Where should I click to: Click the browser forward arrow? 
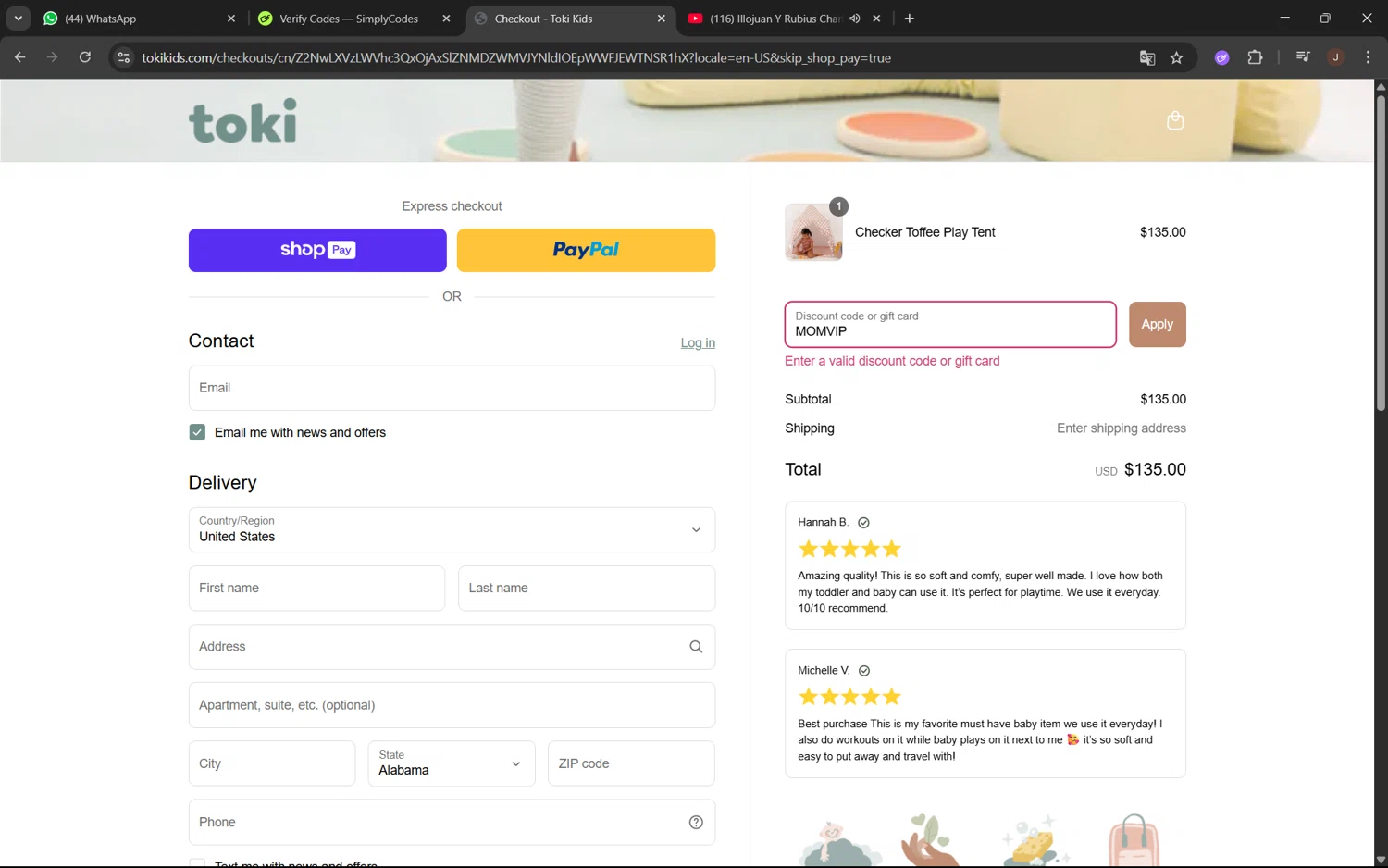52,57
